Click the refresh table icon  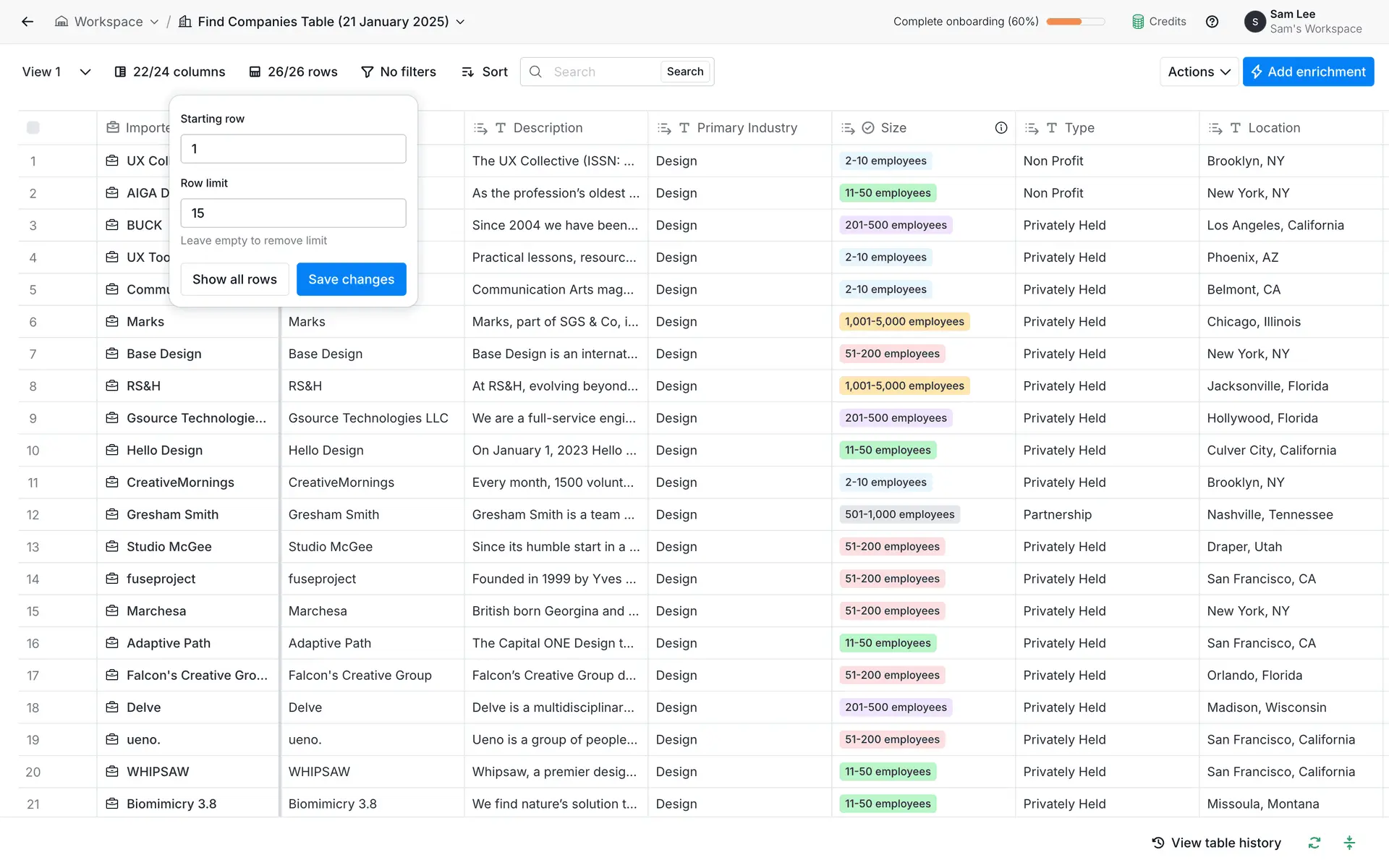click(x=1314, y=843)
